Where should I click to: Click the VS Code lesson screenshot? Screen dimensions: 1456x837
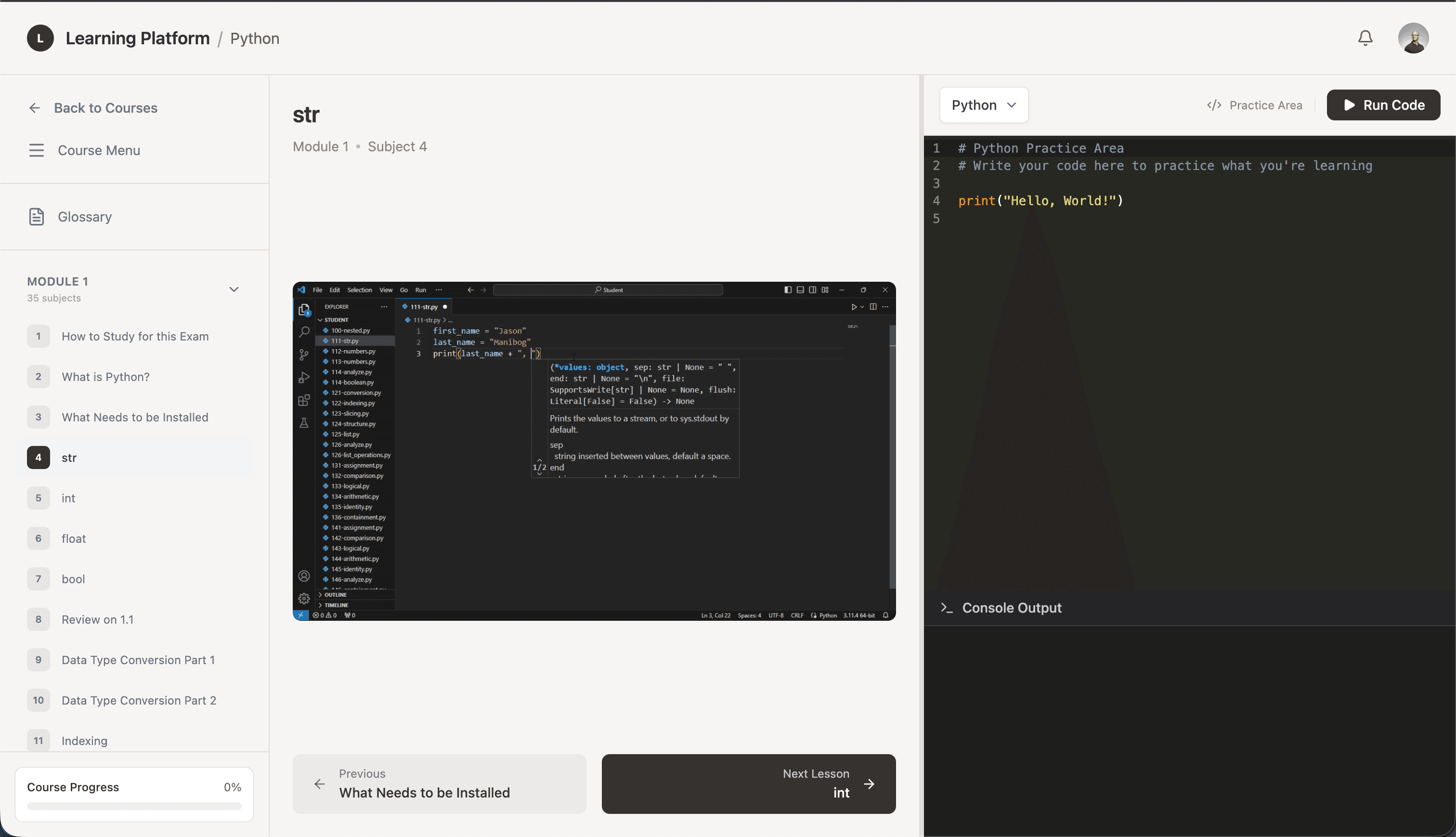[x=594, y=451]
